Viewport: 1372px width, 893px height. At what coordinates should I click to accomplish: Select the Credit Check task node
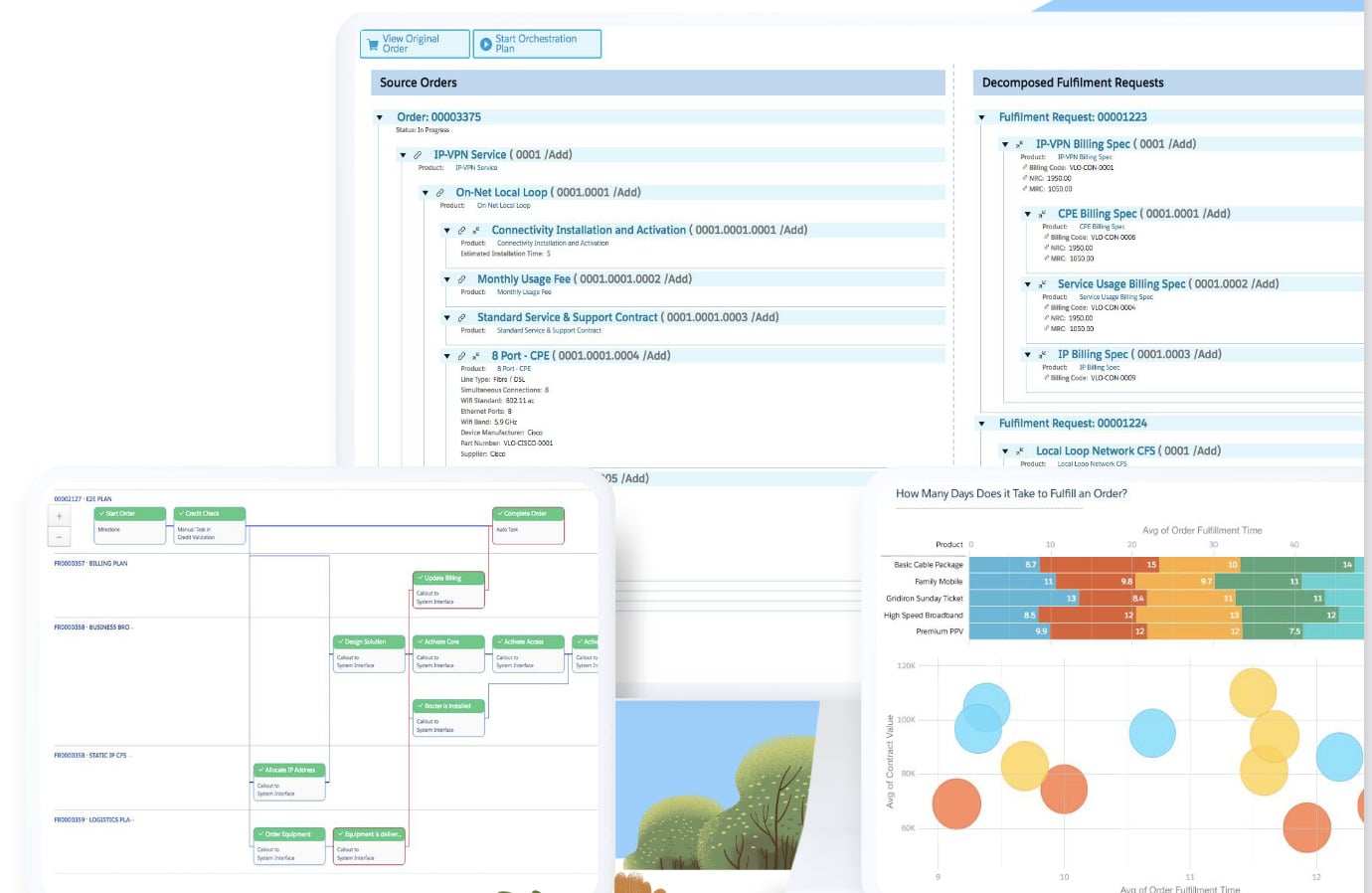coord(209,514)
